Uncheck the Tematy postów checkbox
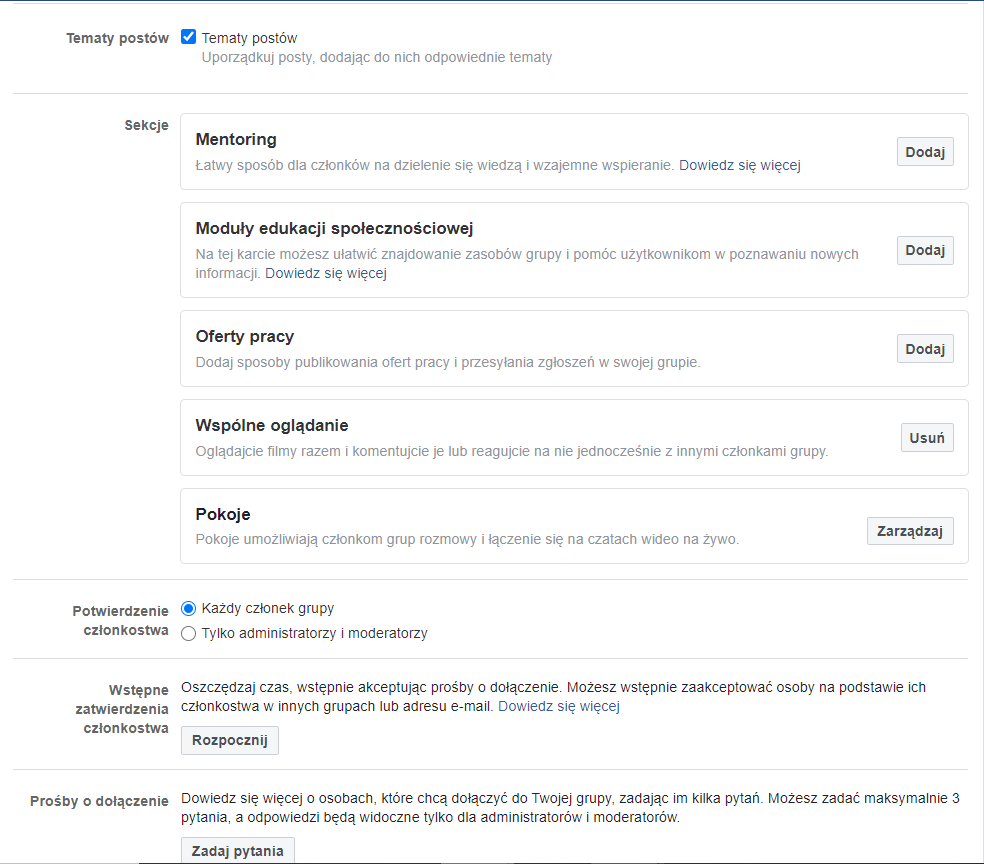The width and height of the screenshot is (984, 864). [x=188, y=37]
